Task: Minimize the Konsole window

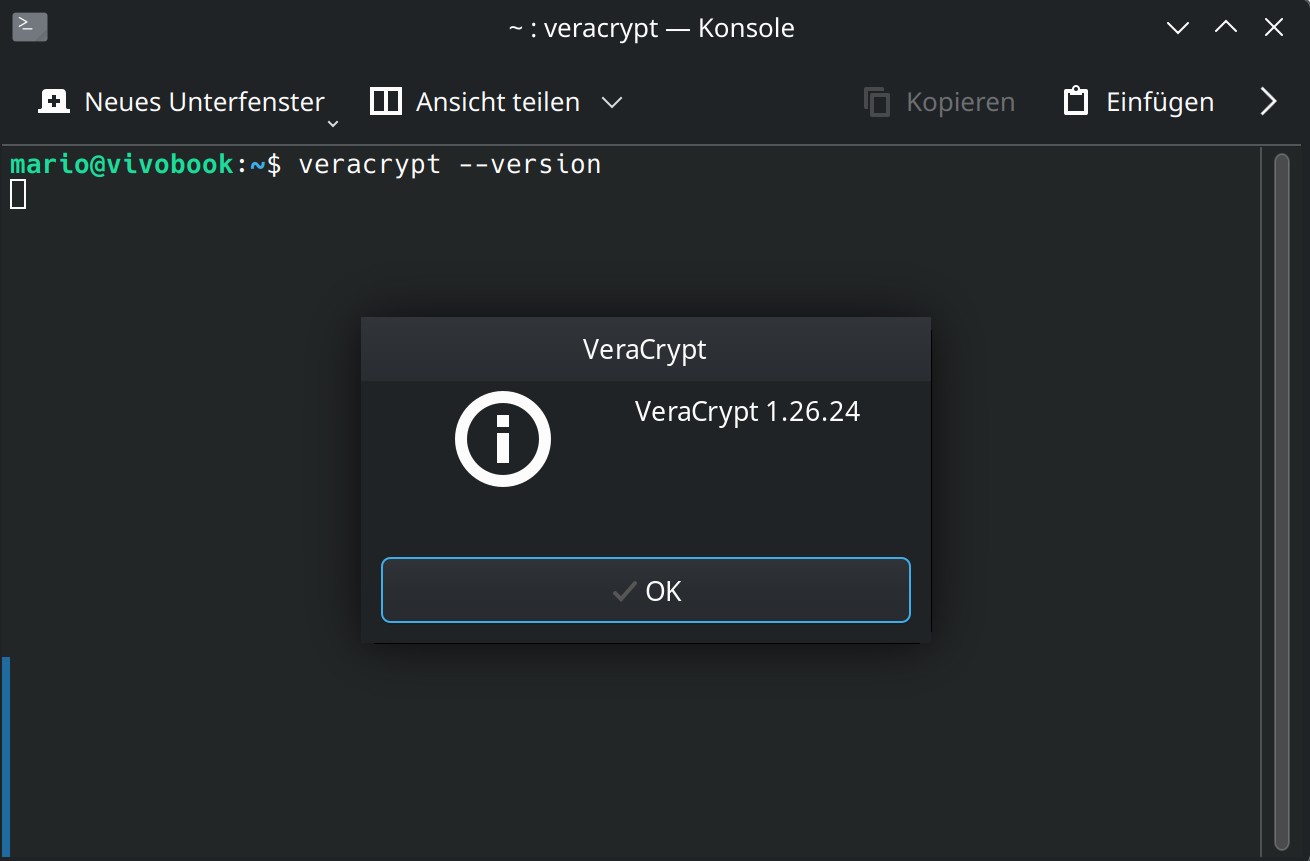Action: pos(1178,28)
